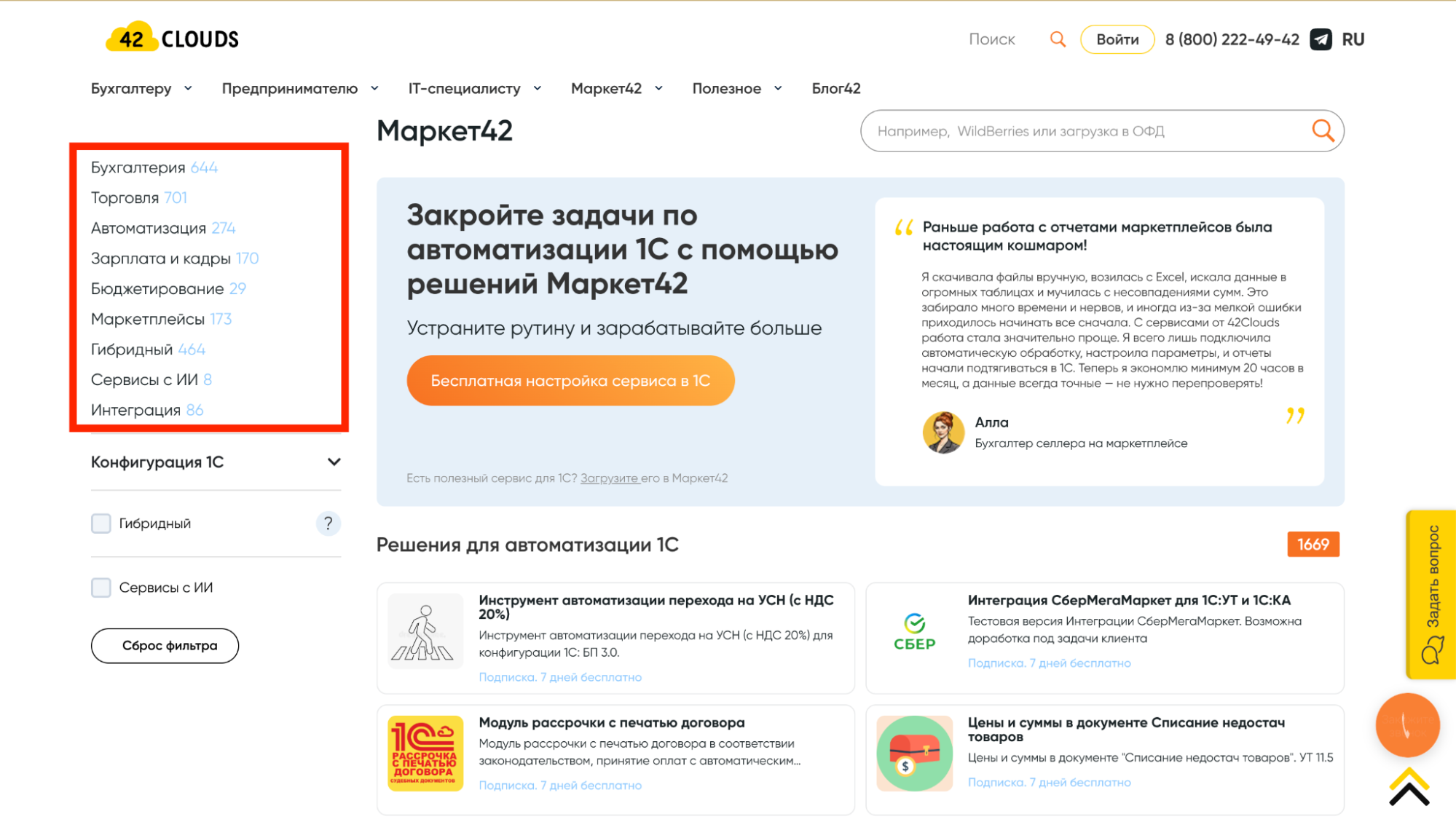Open the Блог42 menu item

pyautogui.click(x=835, y=89)
